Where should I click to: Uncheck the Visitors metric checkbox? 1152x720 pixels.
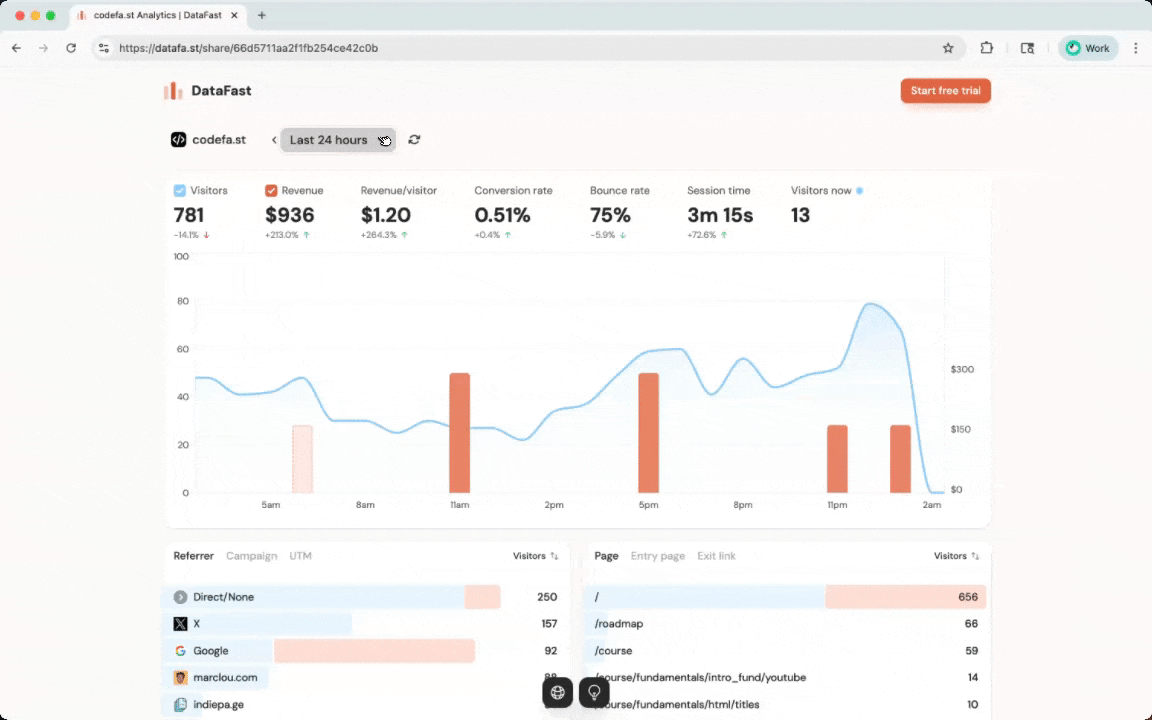click(180, 190)
